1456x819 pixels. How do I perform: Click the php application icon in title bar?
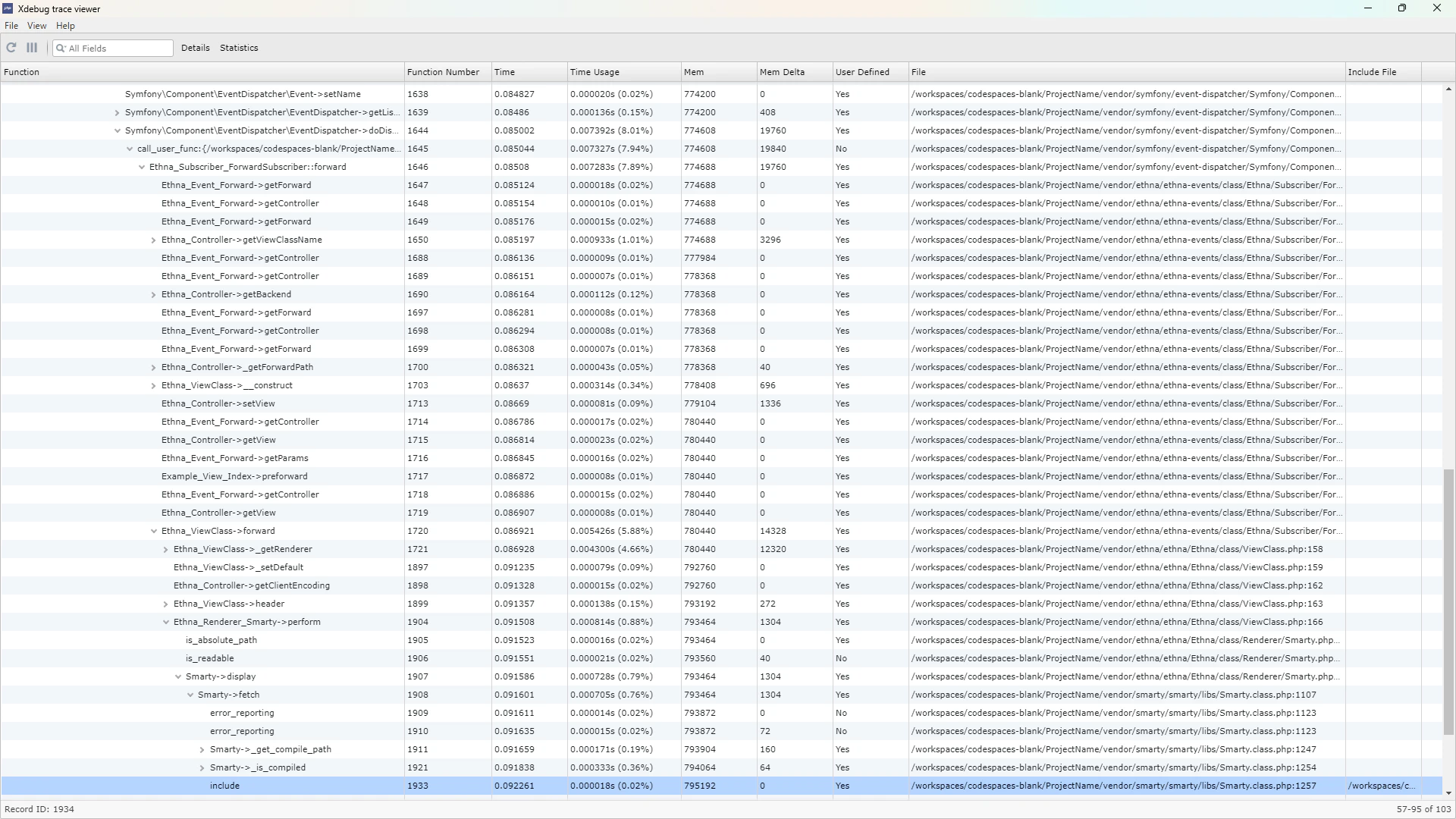click(8, 8)
